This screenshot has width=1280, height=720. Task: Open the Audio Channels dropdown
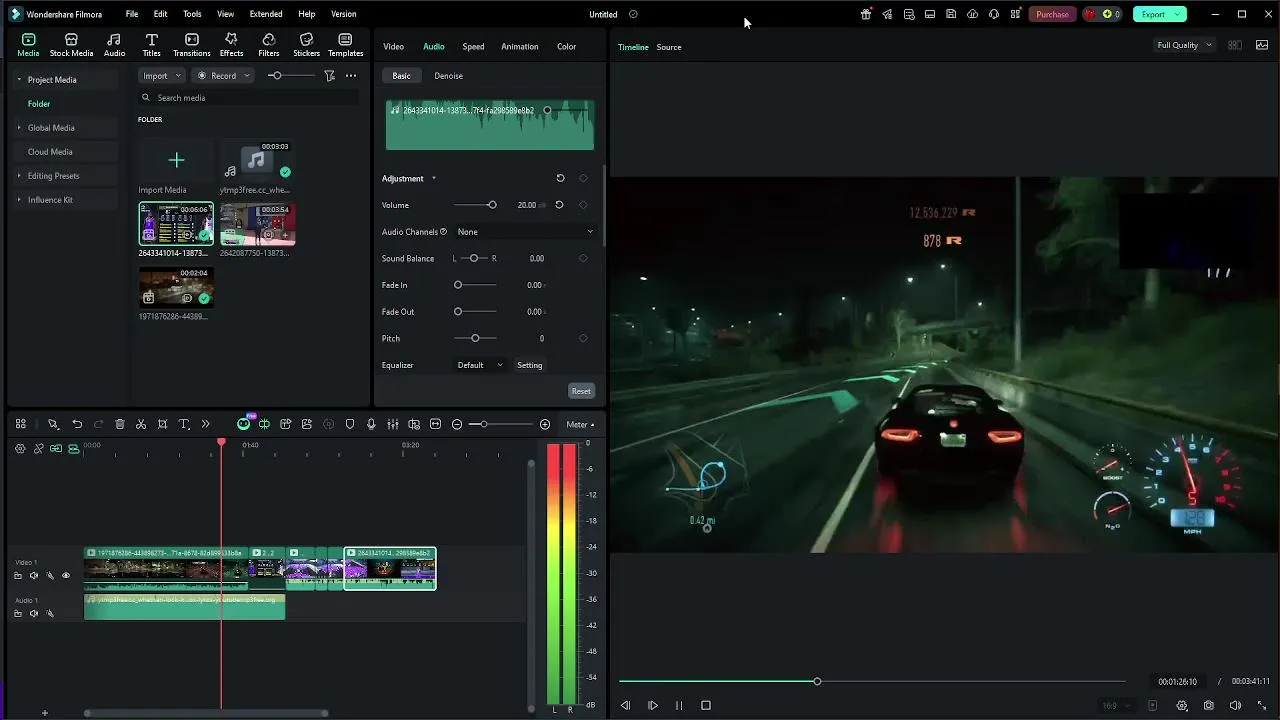point(525,231)
